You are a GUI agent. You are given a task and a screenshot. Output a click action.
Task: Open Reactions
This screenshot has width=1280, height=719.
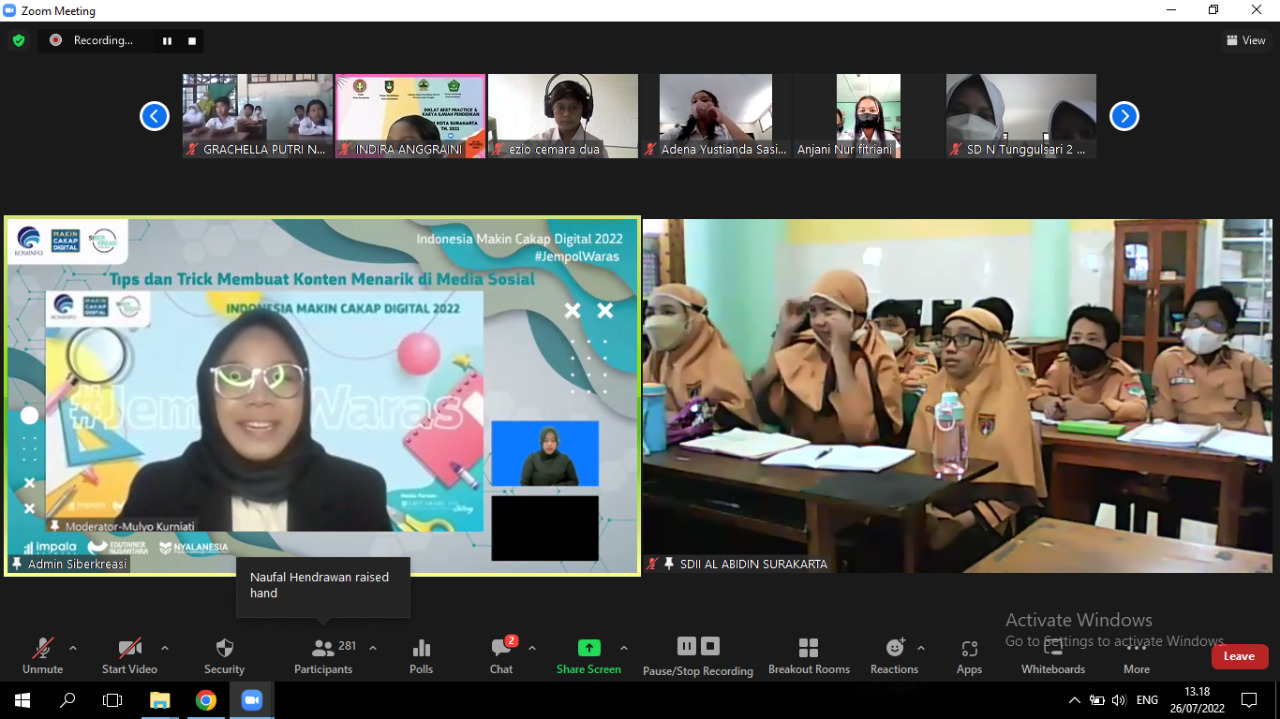click(894, 655)
